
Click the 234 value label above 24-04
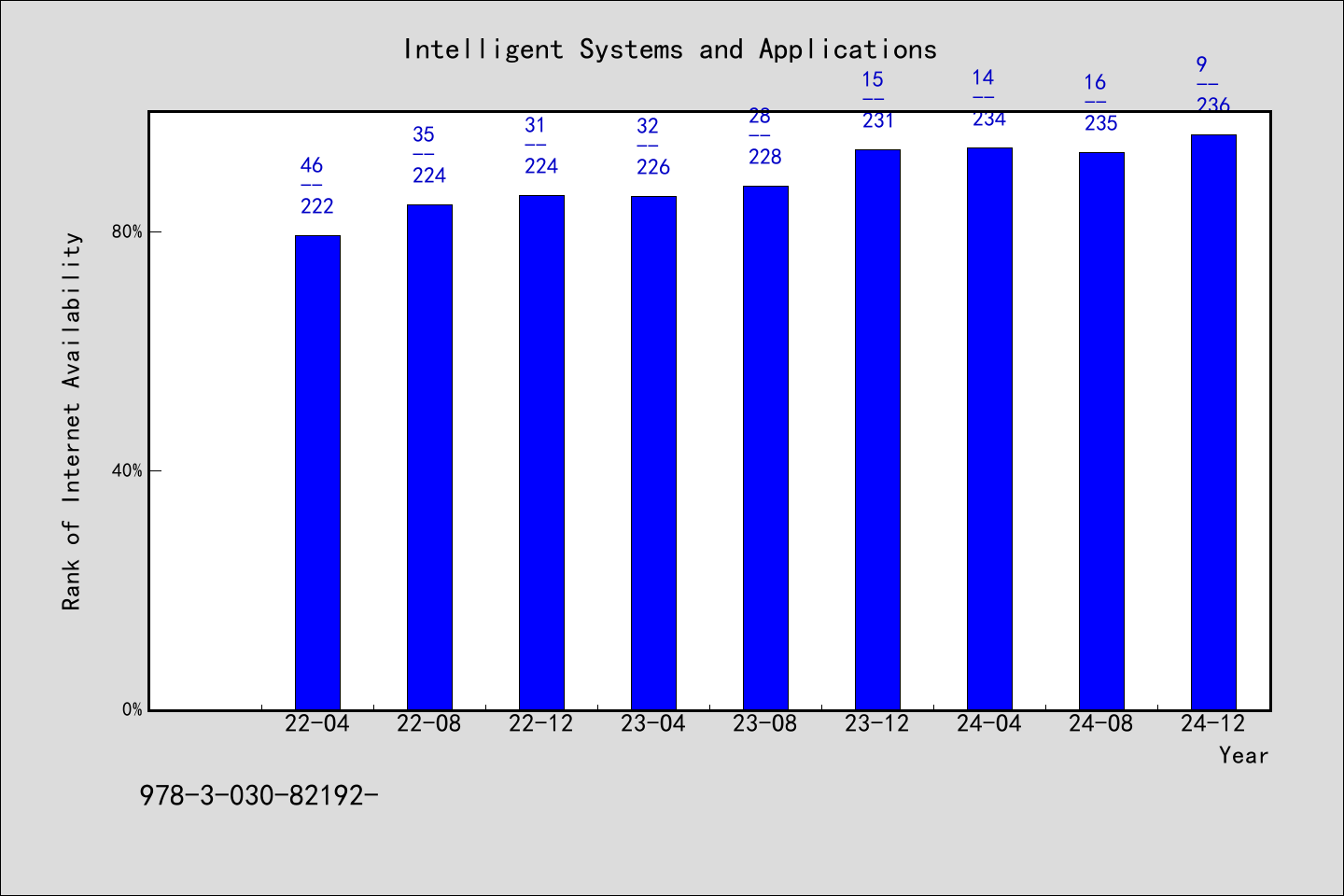989,119
